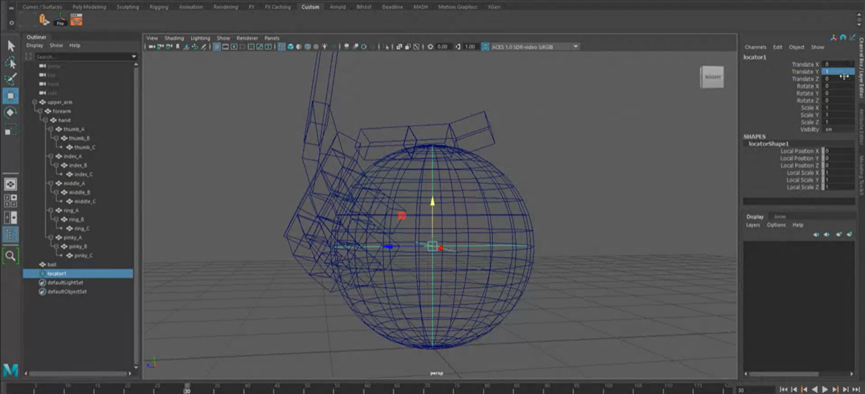Click the Piv axis shelf icon

click(x=60, y=20)
